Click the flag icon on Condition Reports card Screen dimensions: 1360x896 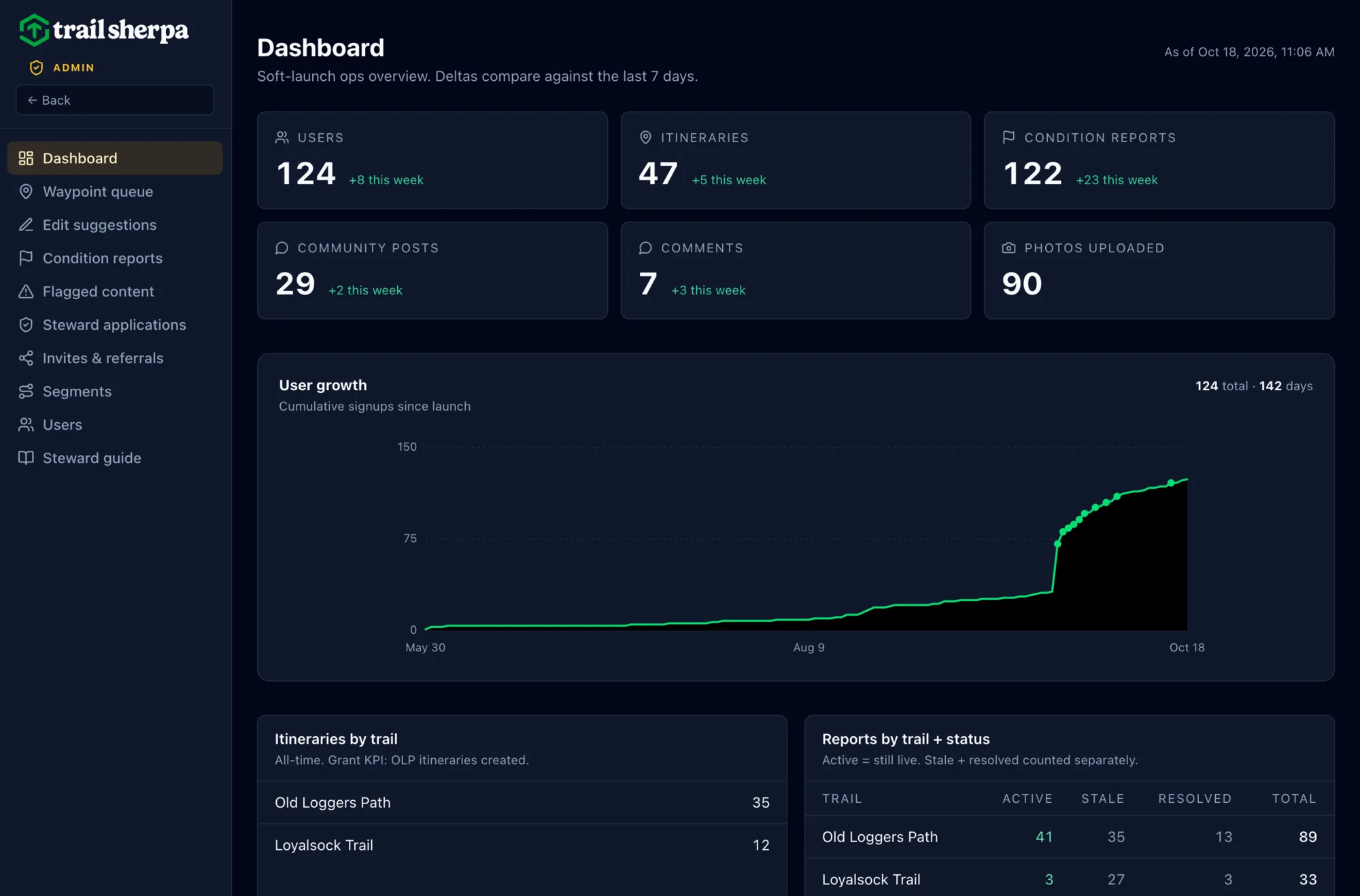(x=1008, y=137)
